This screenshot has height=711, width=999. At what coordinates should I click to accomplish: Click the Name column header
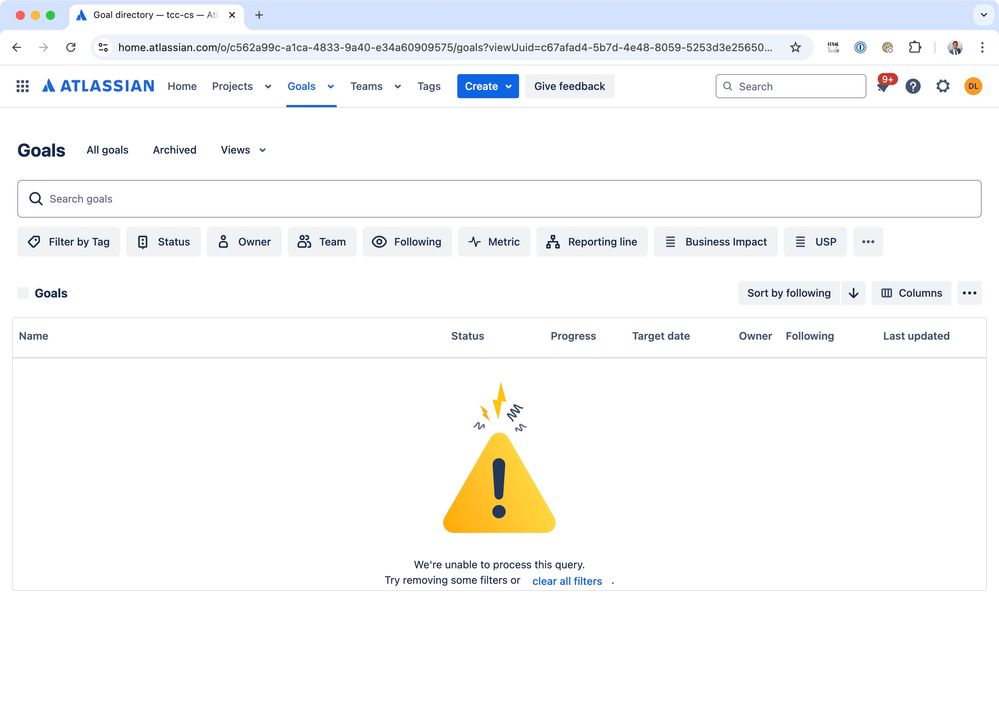33,336
